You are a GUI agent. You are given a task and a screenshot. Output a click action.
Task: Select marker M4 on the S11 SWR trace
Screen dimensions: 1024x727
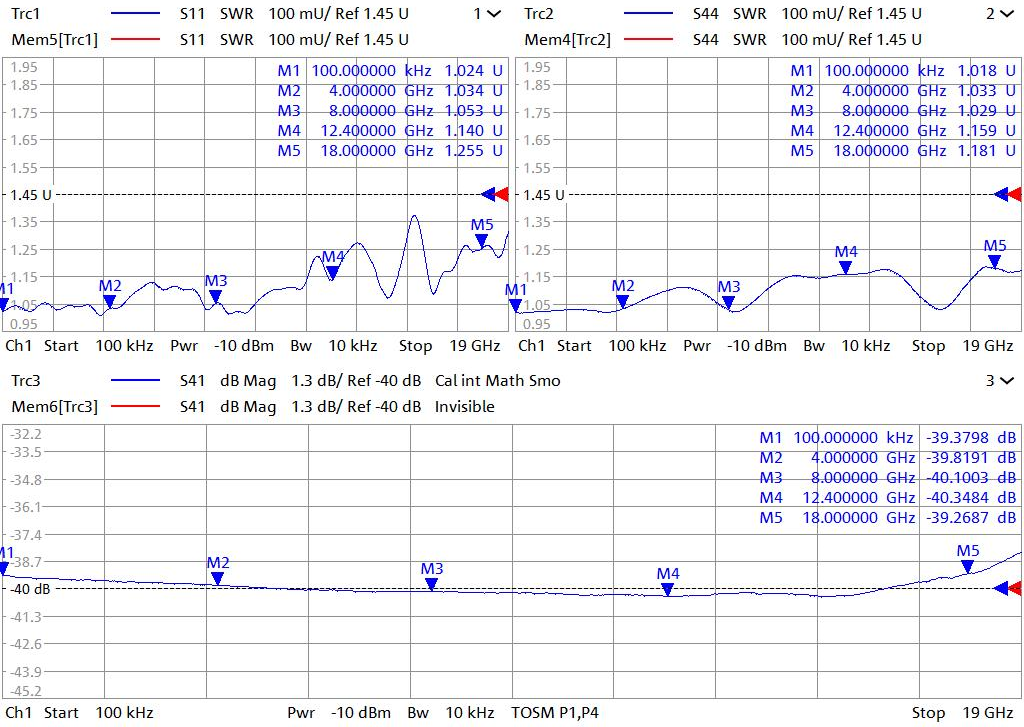coord(333,271)
